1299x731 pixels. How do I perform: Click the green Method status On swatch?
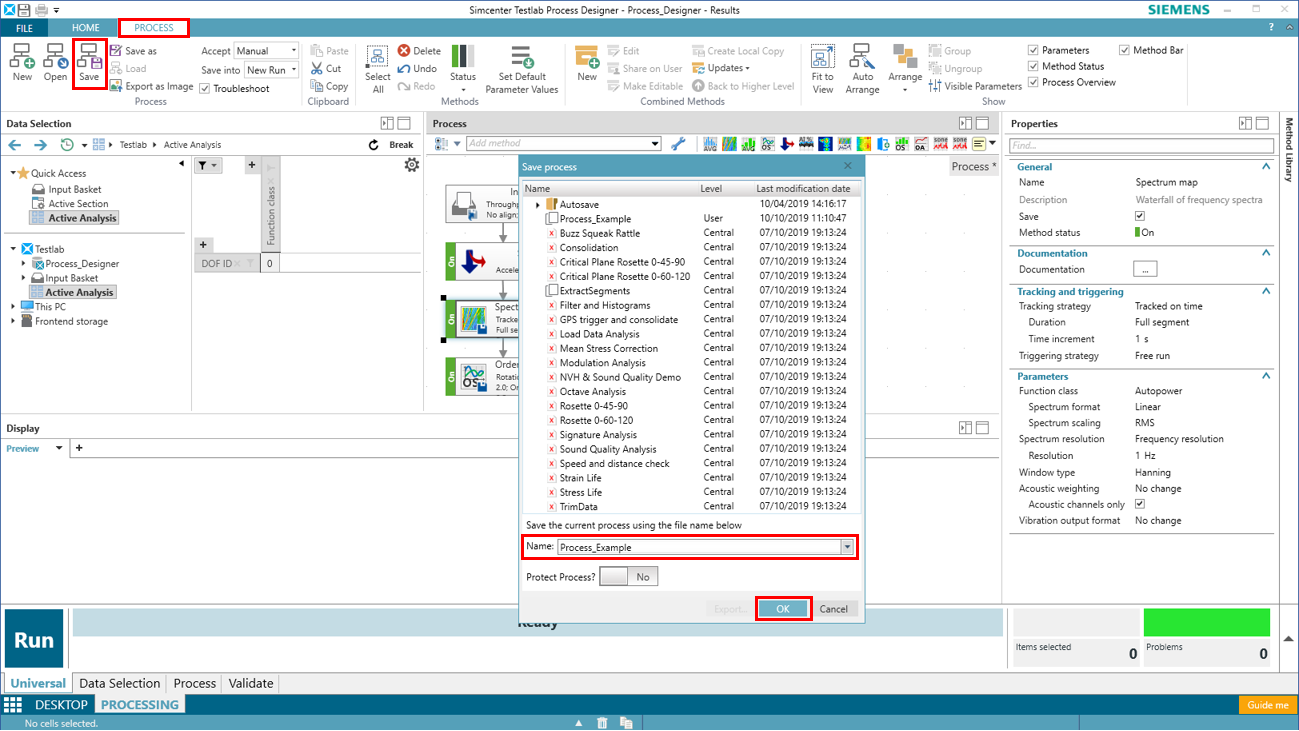pos(1138,233)
